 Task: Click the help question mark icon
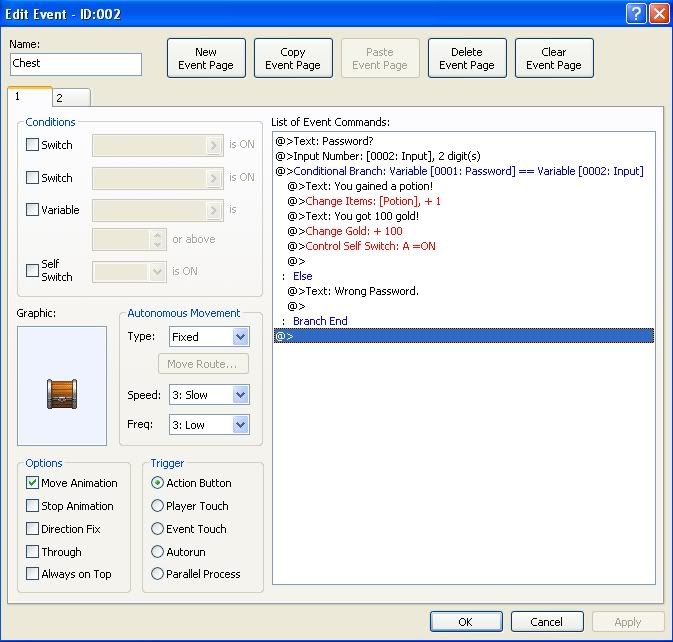pyautogui.click(x=636, y=13)
